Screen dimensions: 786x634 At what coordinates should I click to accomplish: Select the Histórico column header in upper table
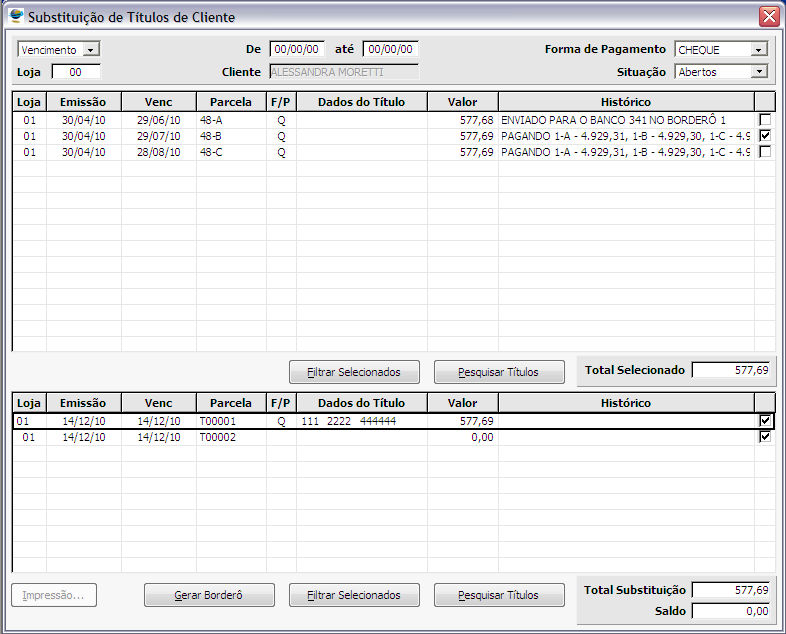[626, 102]
